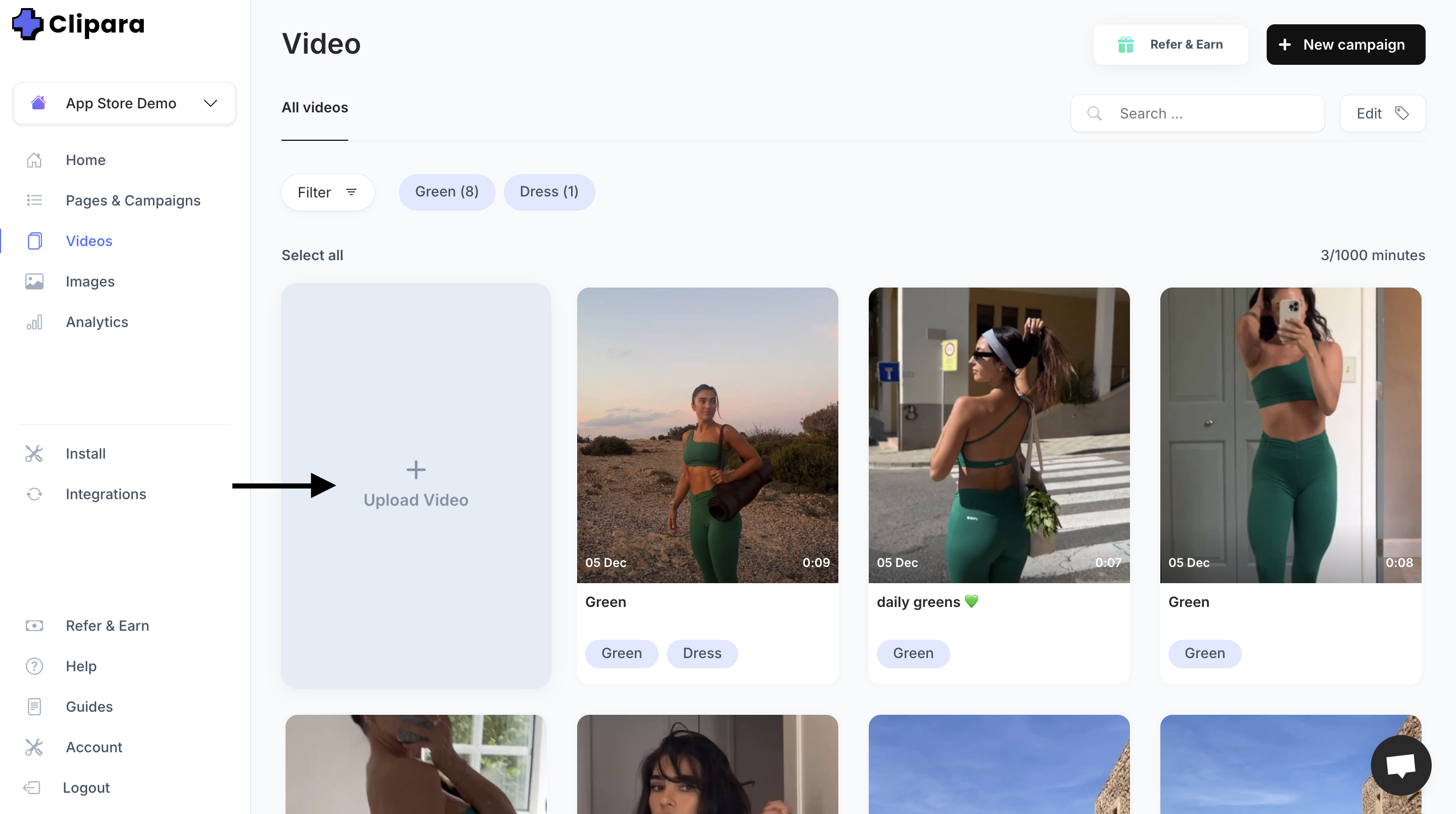Click Select all videos
The image size is (1456, 814).
pyautogui.click(x=312, y=256)
